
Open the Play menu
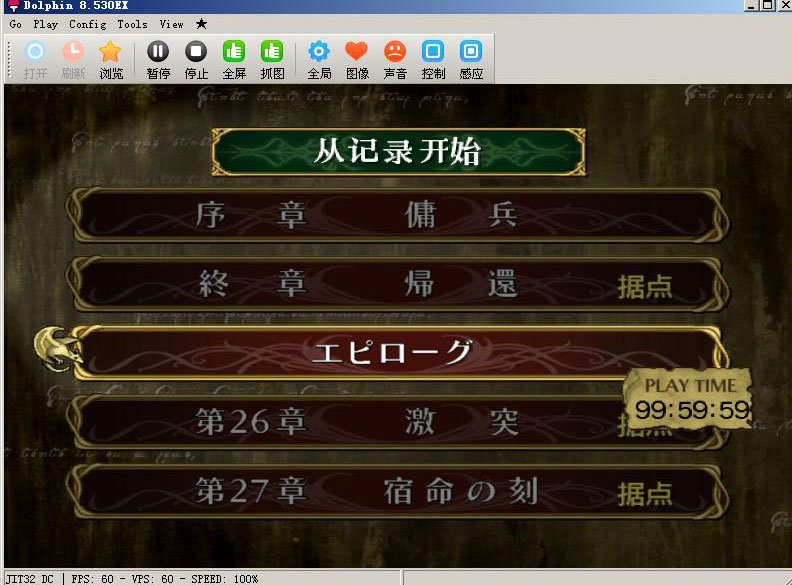[45, 24]
